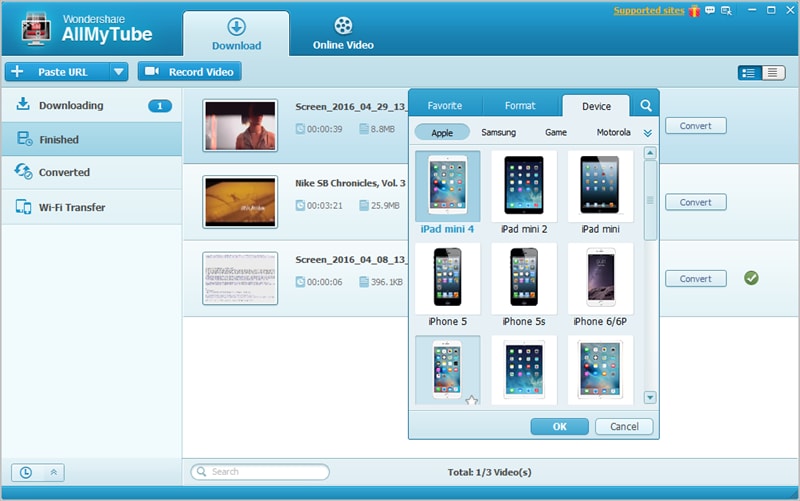Image resolution: width=800 pixels, height=501 pixels.
Task: Choose the Samsung device category
Action: pos(498,132)
